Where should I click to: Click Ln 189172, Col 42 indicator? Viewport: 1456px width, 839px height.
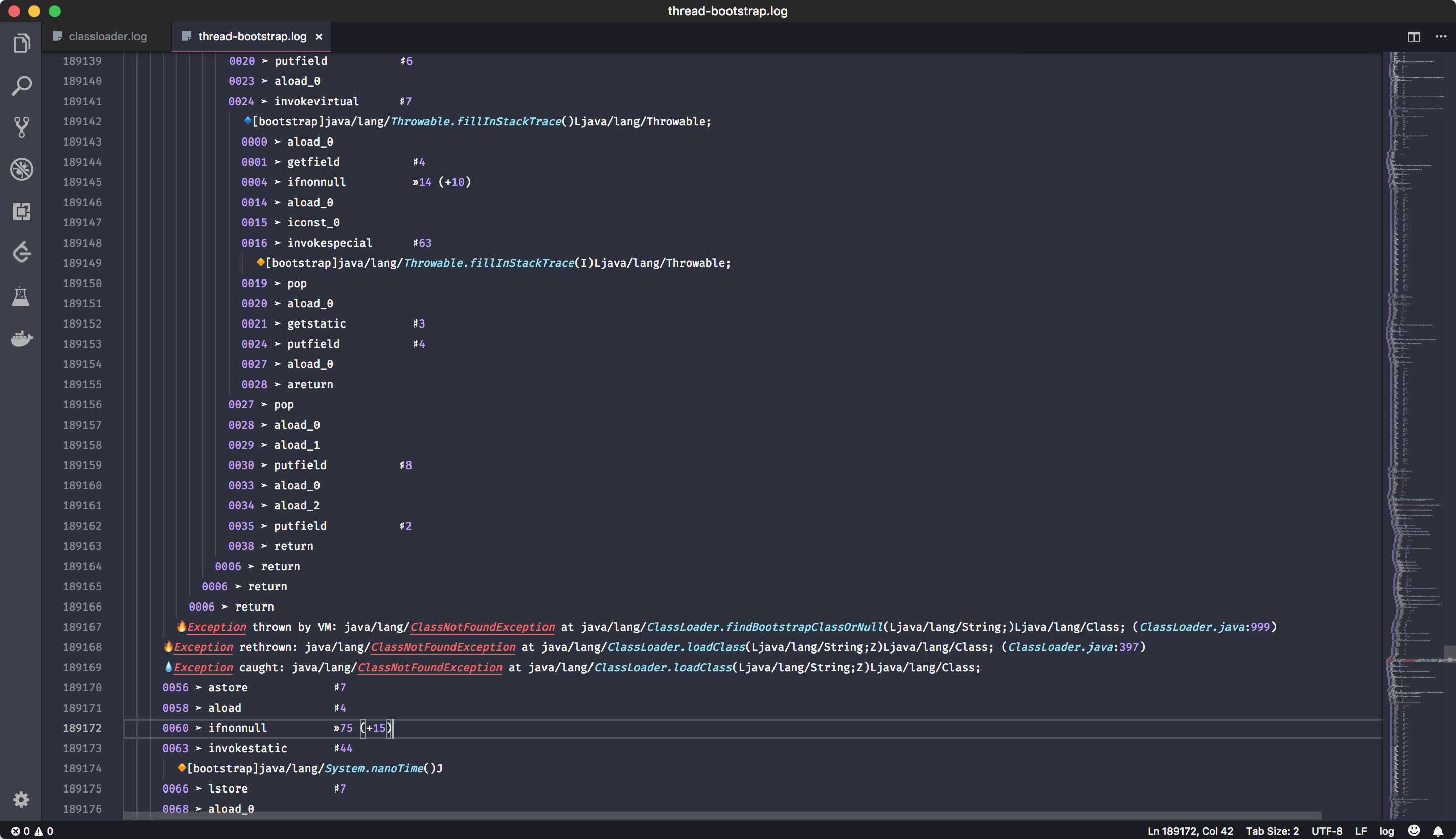1190,831
